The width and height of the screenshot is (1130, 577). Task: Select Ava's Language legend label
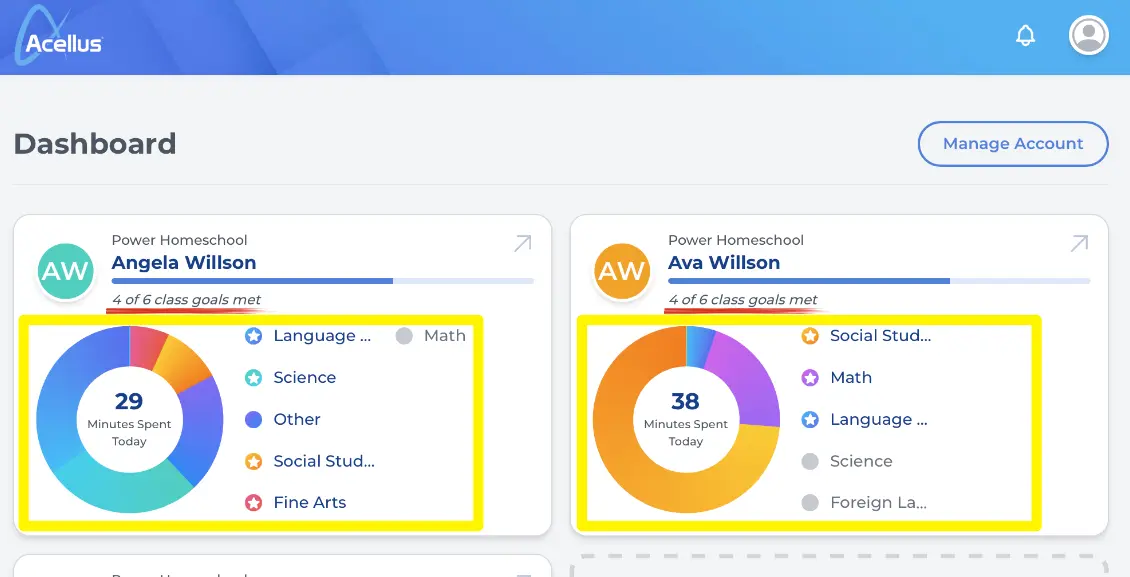click(x=879, y=419)
